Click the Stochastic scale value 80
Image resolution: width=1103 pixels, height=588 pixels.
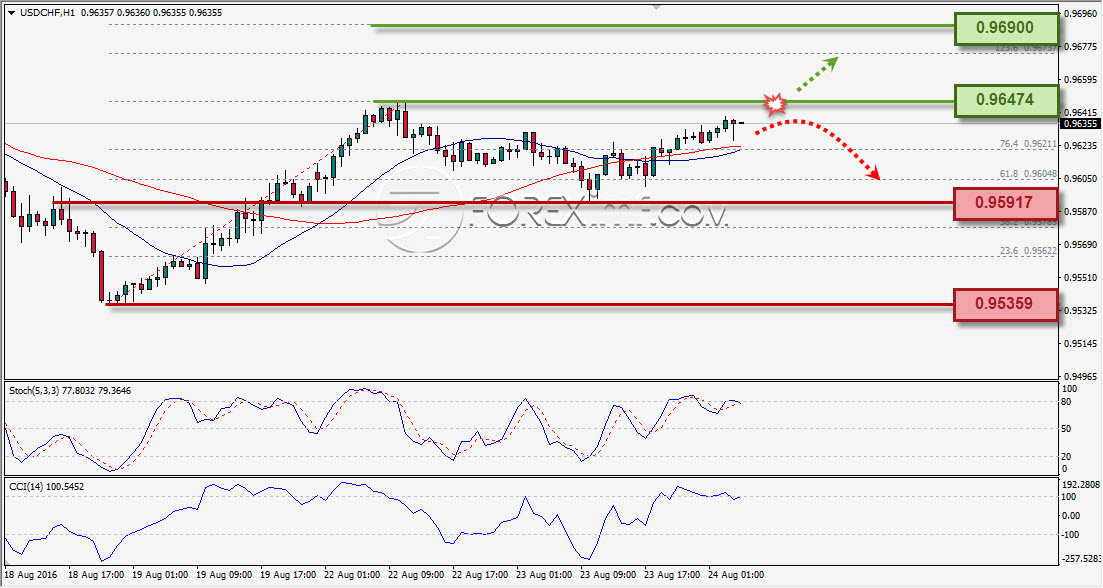[1066, 402]
